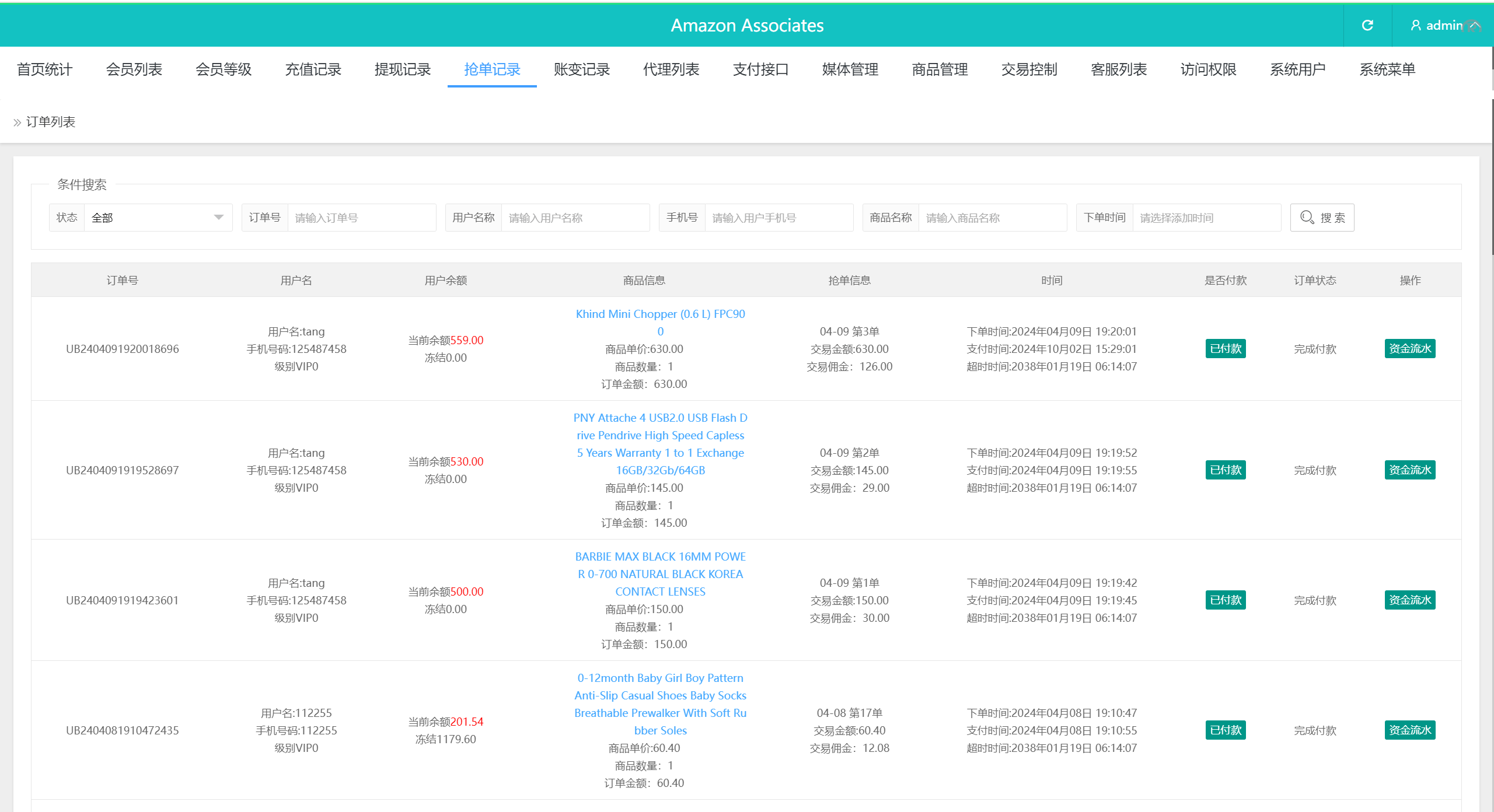The width and height of the screenshot is (1494, 812).
Task: Click the admin user icon
Action: 1416,25
